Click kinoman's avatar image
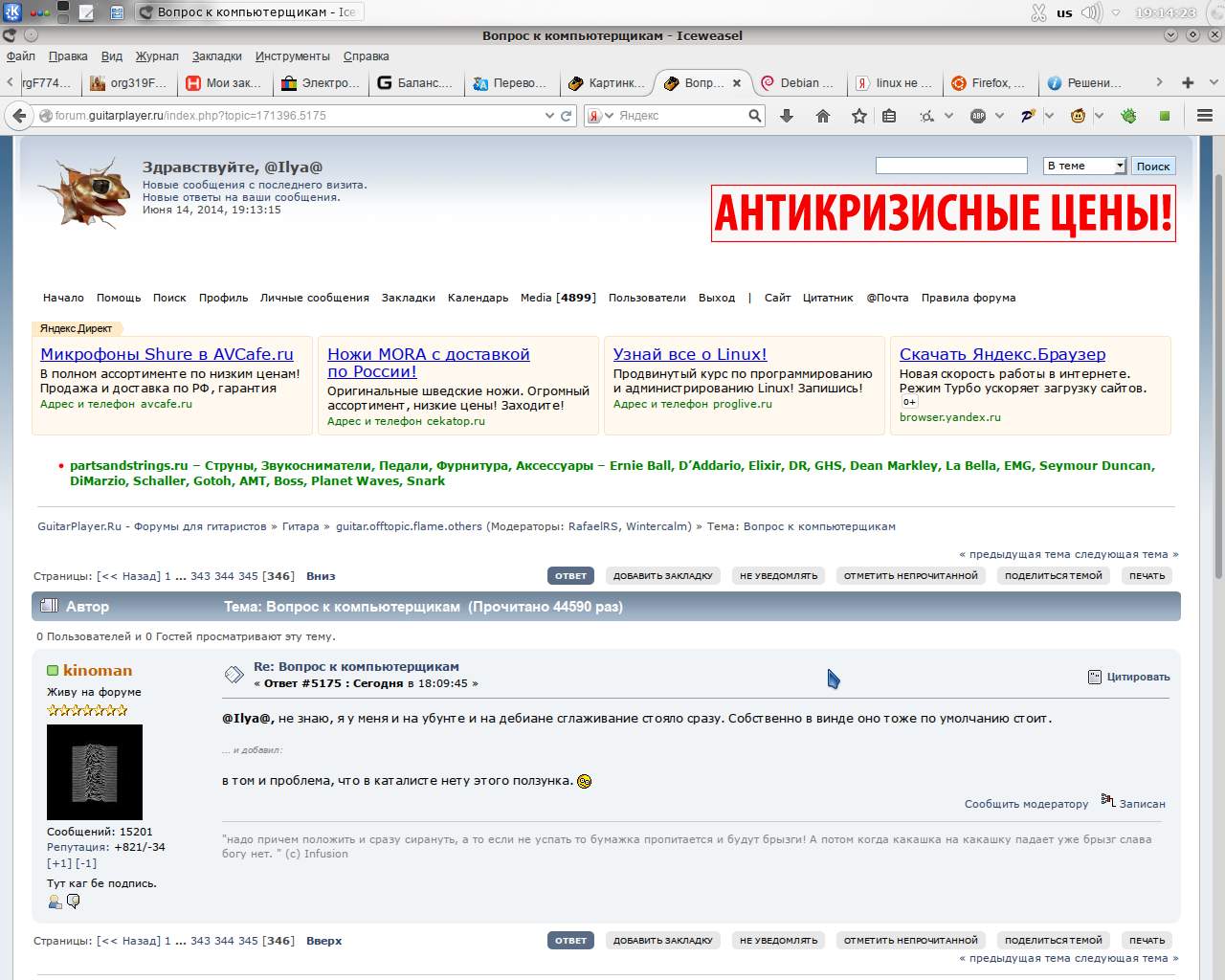Screen dimensions: 1225x980 (95, 772)
